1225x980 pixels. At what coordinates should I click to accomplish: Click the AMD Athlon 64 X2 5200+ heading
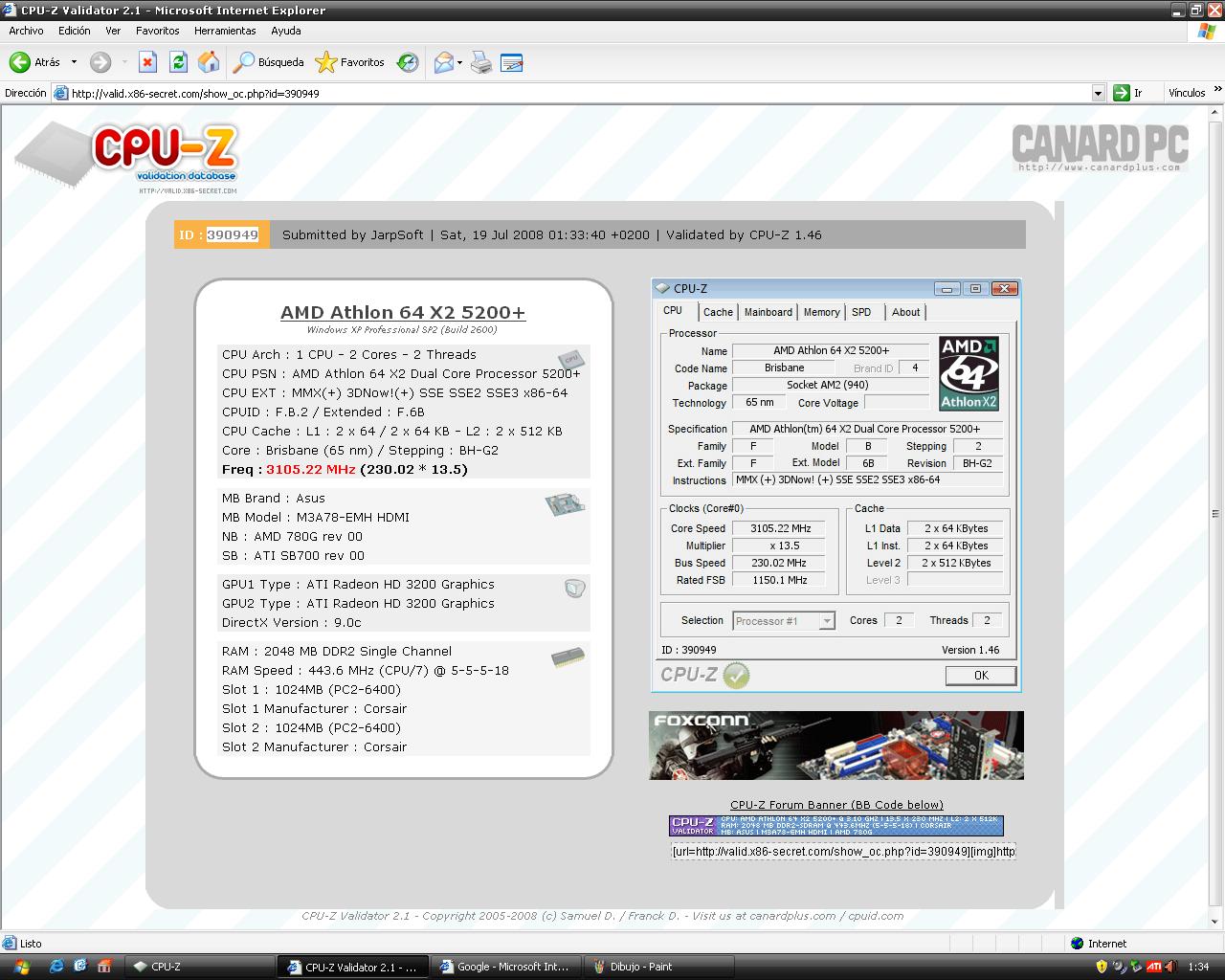[402, 312]
